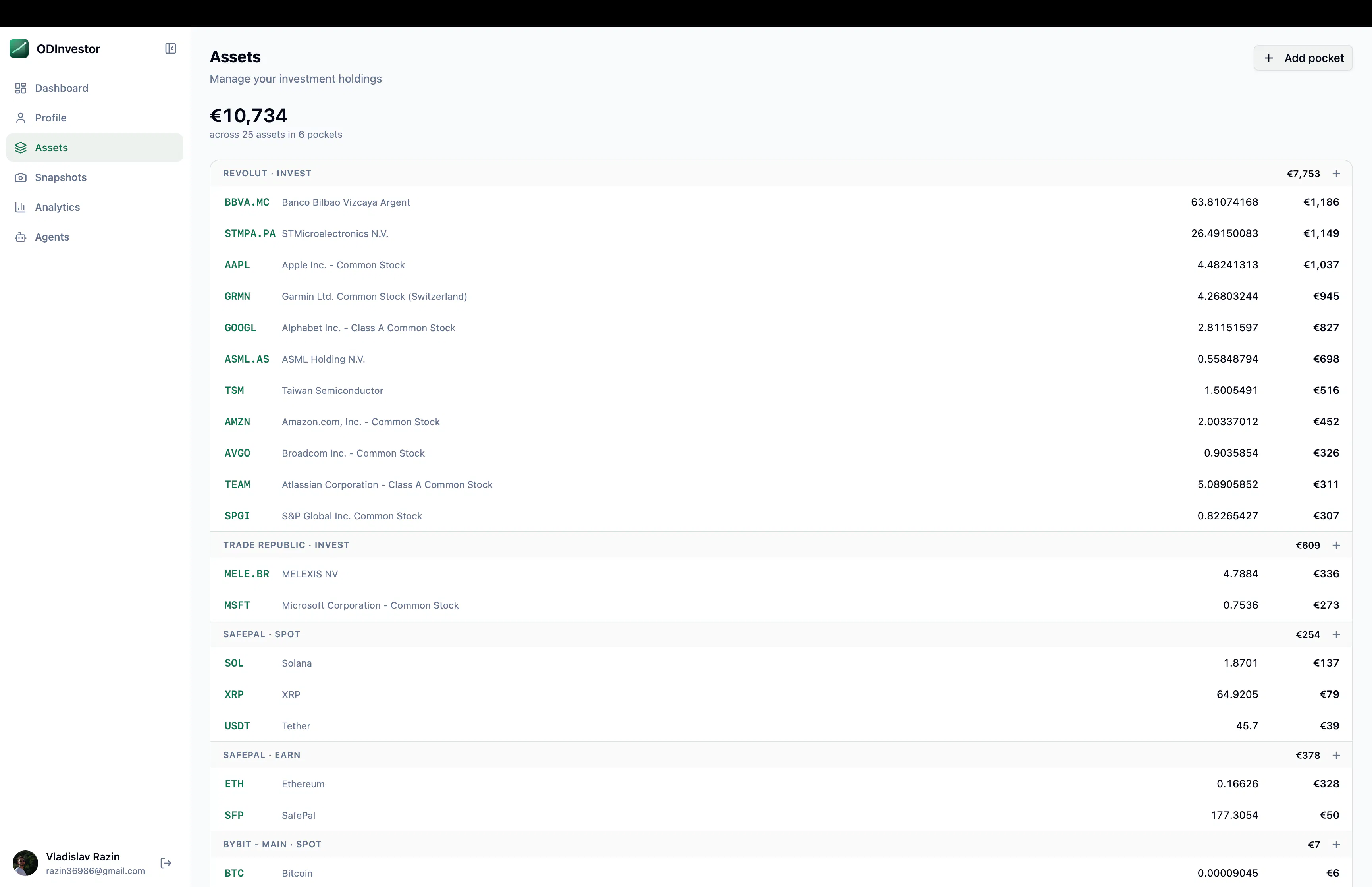Click the ODInvestor app title
1372x887 pixels.
pos(69,49)
